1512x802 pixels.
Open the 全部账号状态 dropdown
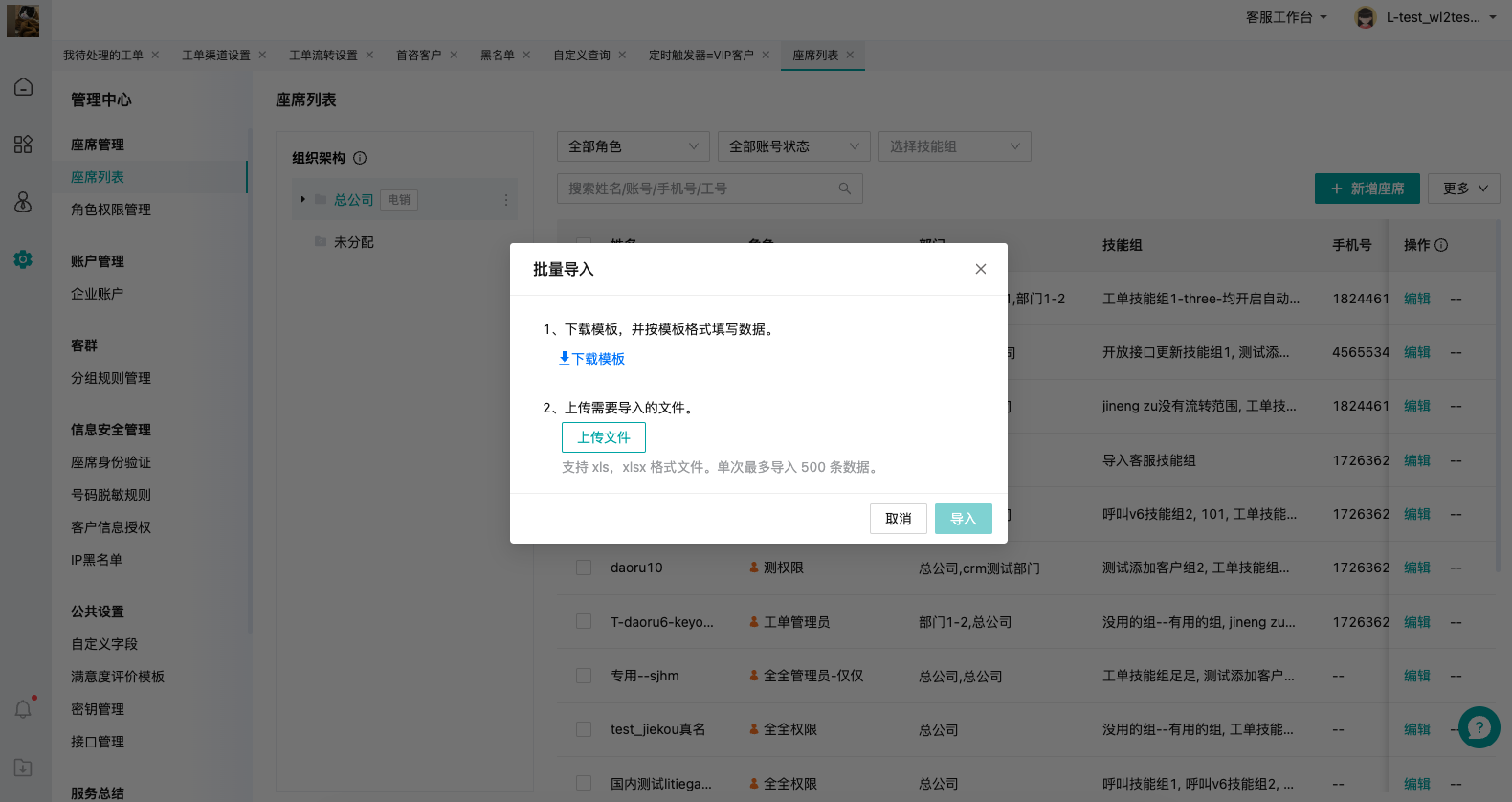point(794,146)
